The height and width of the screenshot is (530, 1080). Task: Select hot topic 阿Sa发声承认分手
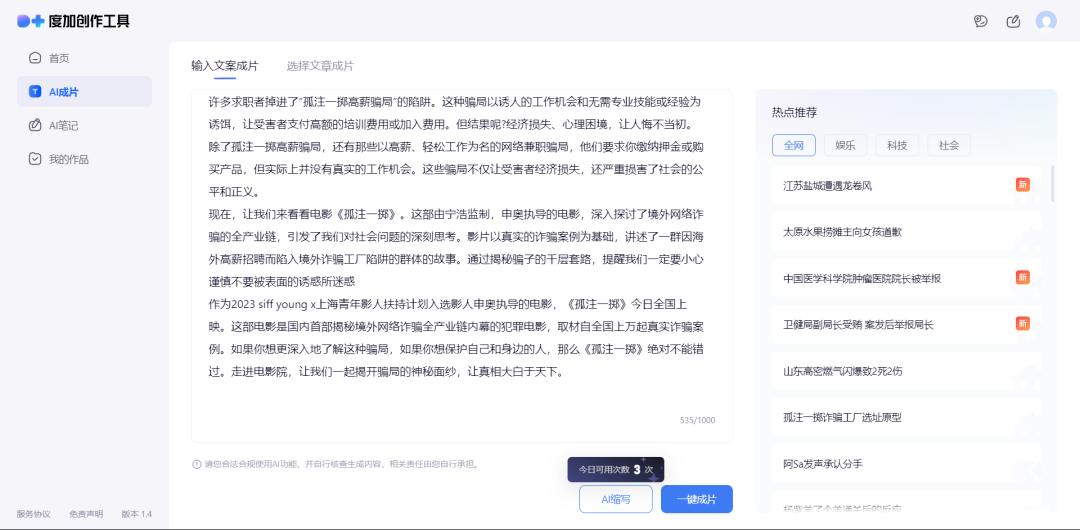pyautogui.click(x=907, y=463)
